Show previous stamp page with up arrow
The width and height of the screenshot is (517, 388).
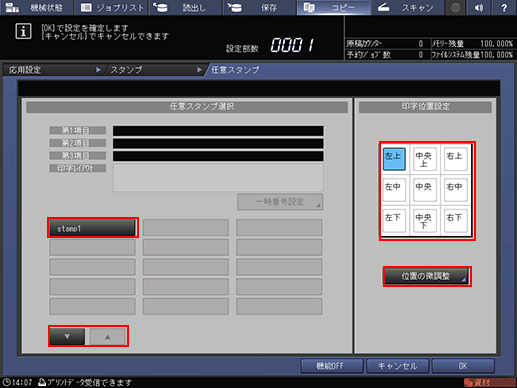[108, 336]
